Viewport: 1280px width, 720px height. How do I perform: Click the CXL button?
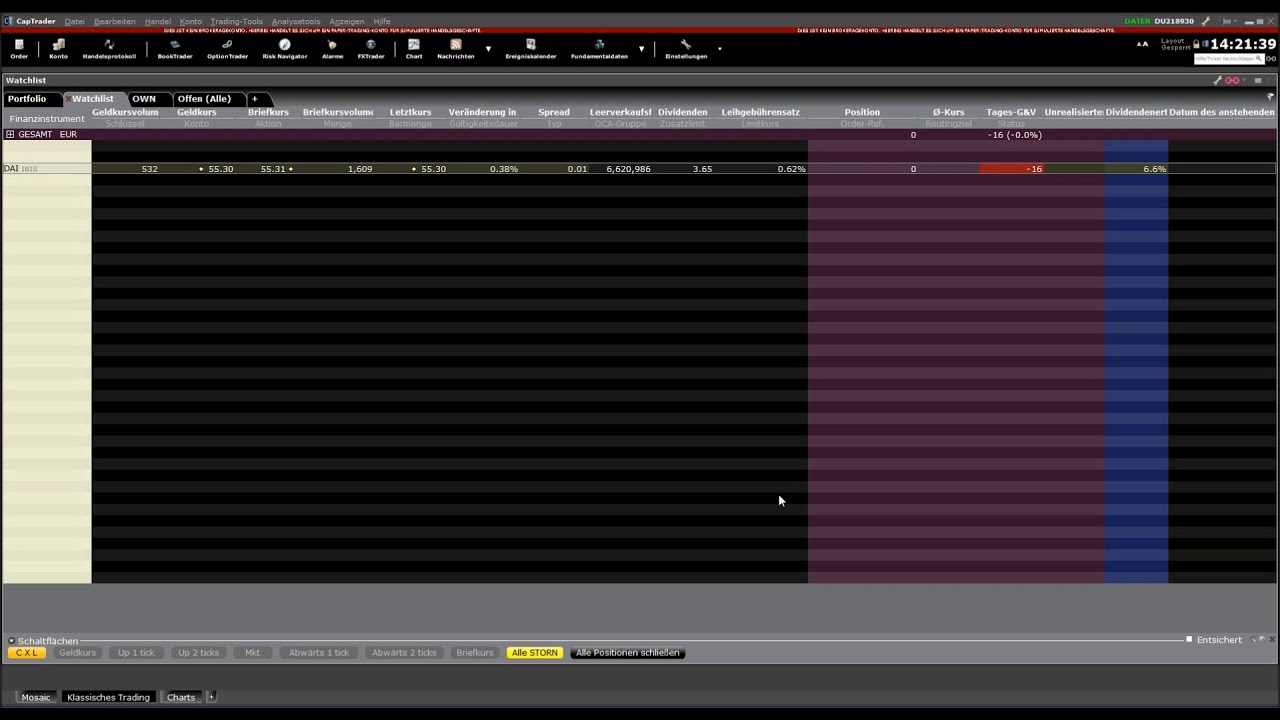pyautogui.click(x=26, y=653)
